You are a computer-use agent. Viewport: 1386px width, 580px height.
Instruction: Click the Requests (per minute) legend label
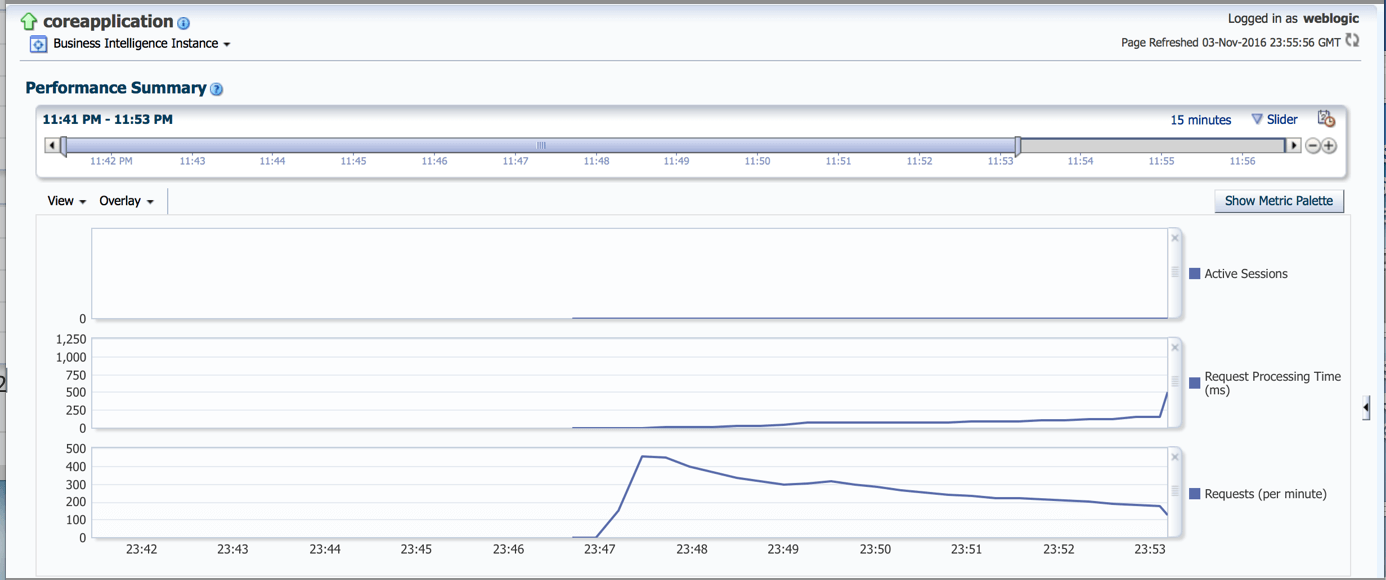[1266, 494]
